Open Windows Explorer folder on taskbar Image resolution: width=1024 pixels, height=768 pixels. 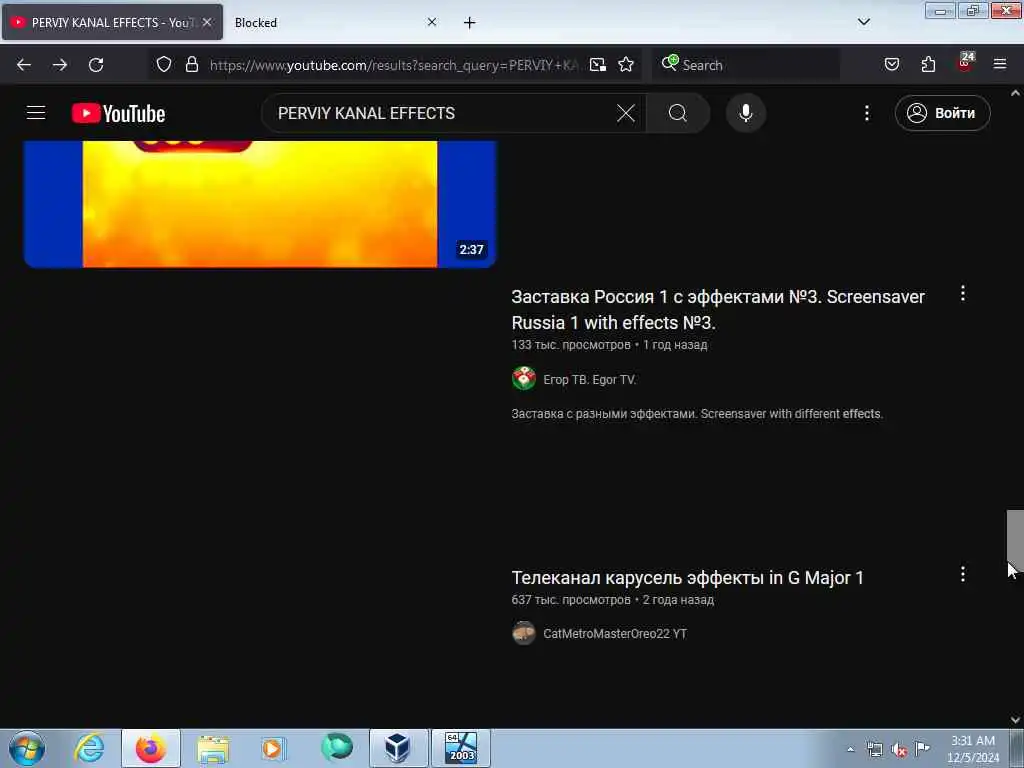(x=213, y=748)
